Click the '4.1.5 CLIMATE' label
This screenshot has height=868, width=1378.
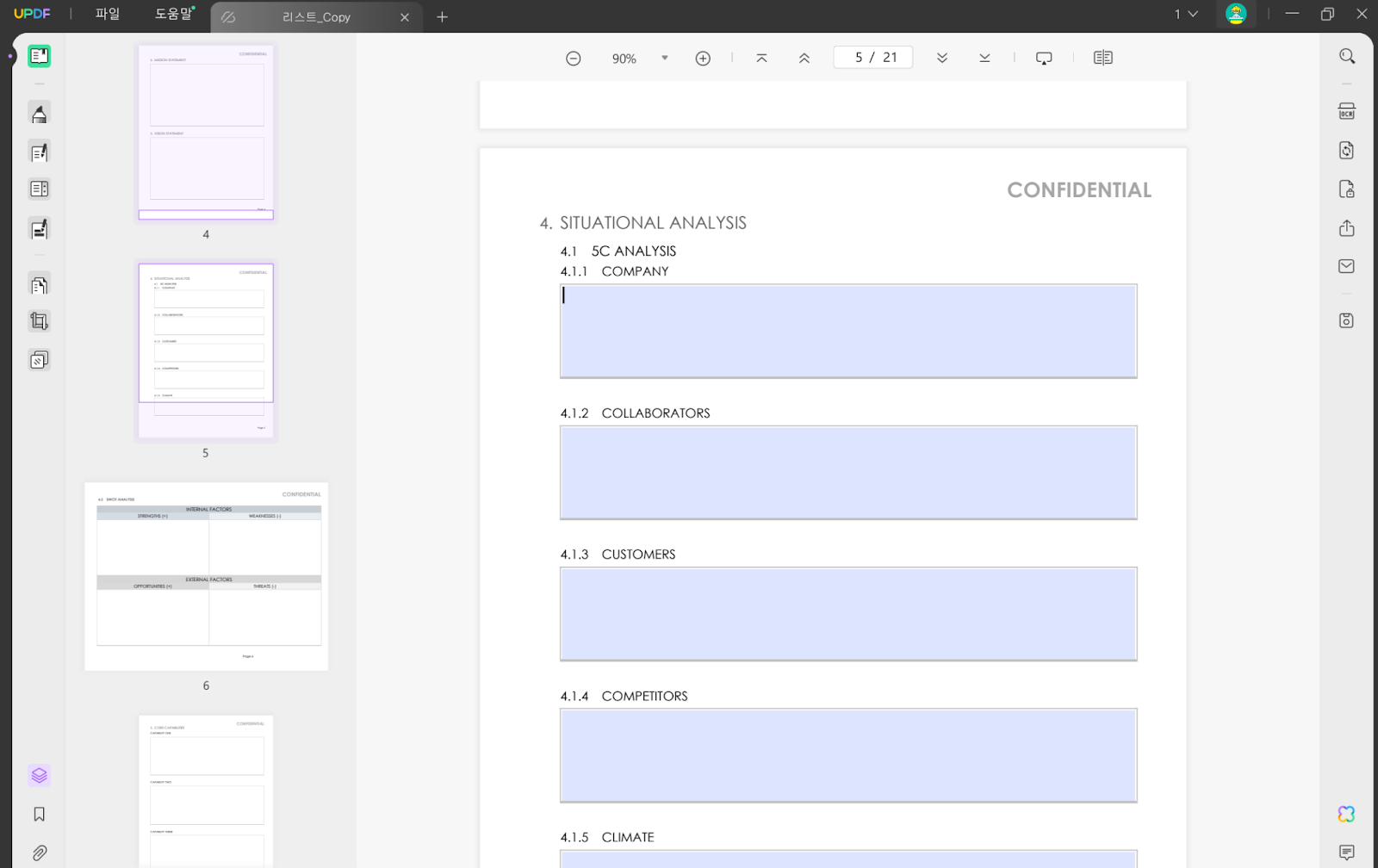[x=607, y=837]
